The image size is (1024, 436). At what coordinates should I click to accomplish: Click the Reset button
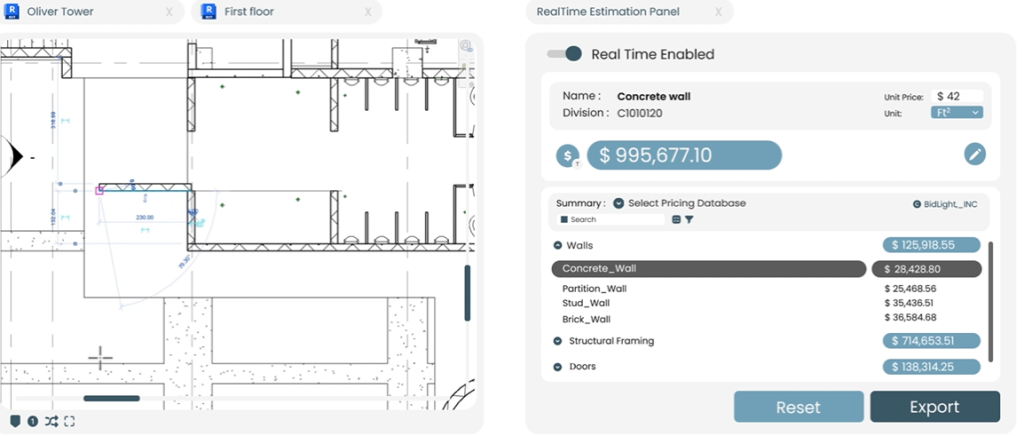pos(798,407)
